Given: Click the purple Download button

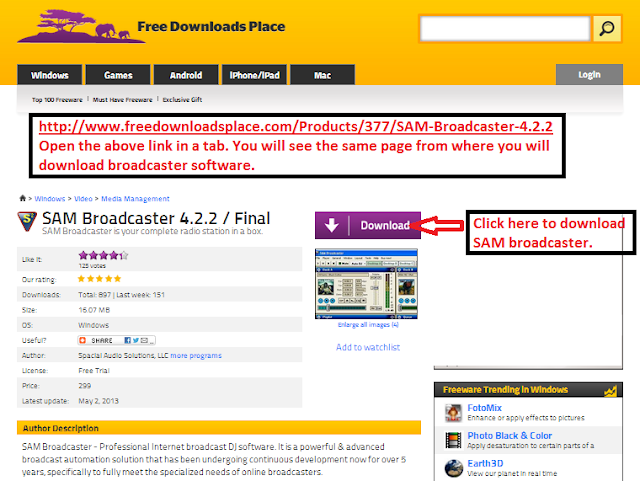Looking at the screenshot, I should [x=368, y=225].
